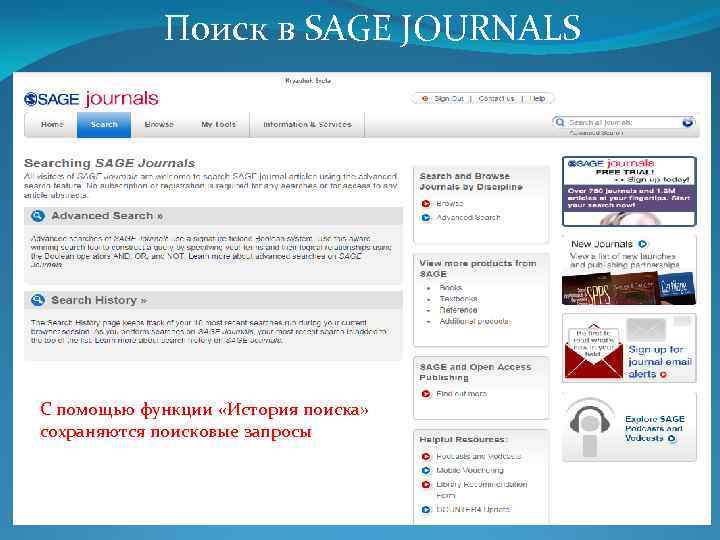720x540 pixels.
Task: Open the My Tools tab
Action: point(219,124)
